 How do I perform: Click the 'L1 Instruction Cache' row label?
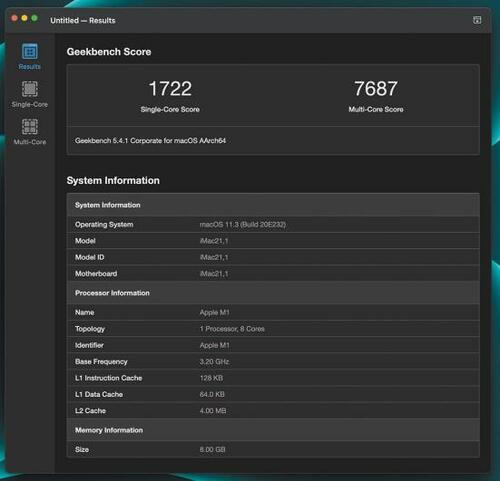[x=109, y=378]
